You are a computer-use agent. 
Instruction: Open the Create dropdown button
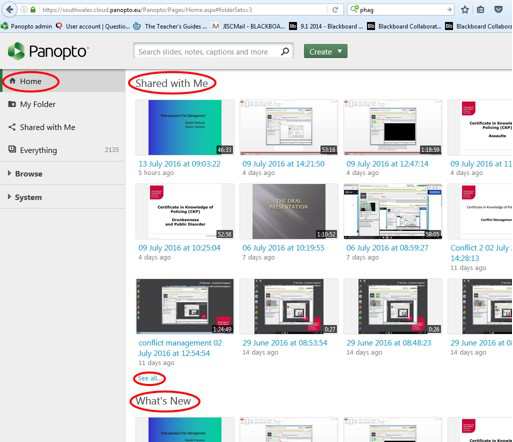325,51
